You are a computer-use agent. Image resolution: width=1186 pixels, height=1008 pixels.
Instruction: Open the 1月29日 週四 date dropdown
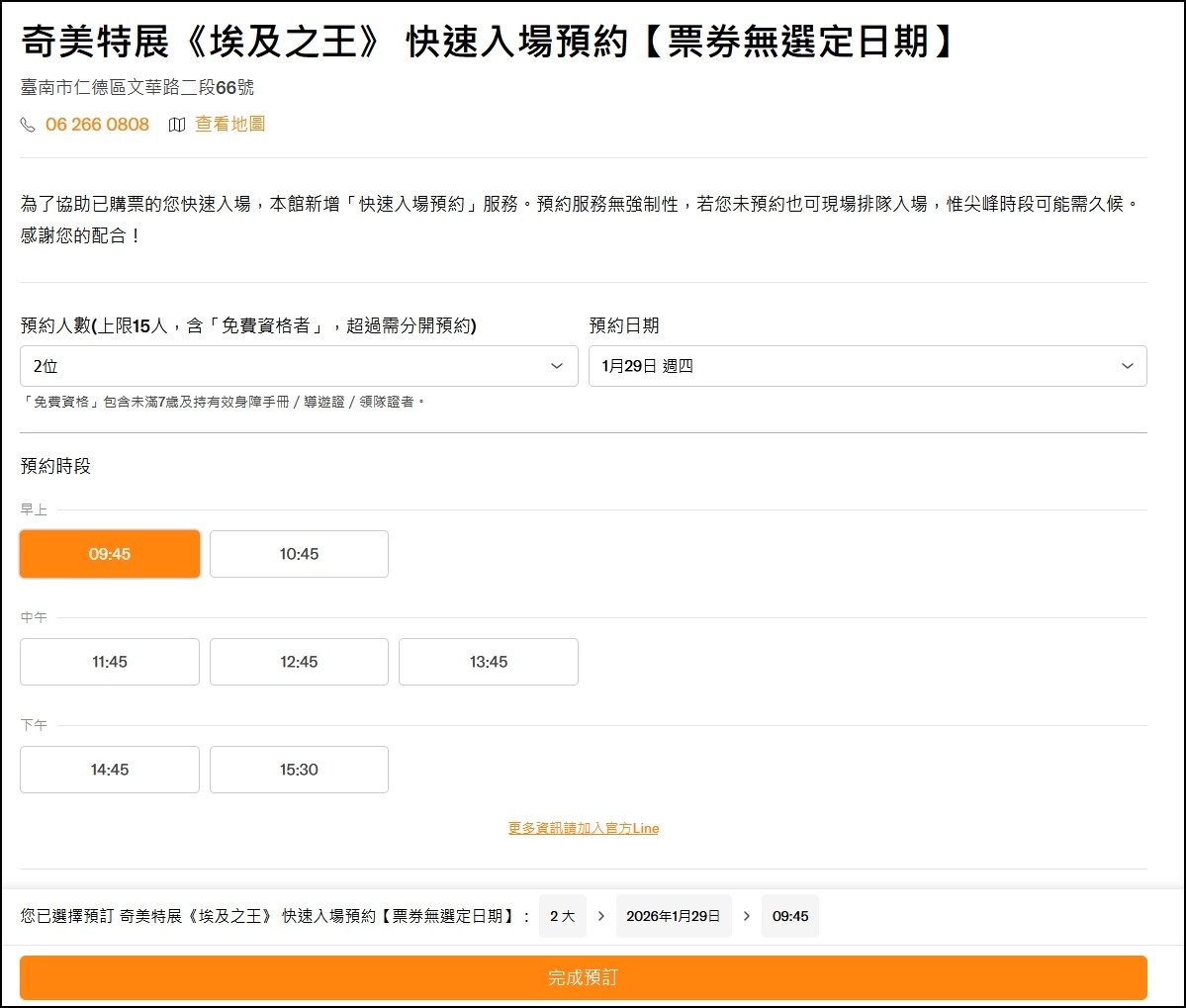tap(867, 366)
